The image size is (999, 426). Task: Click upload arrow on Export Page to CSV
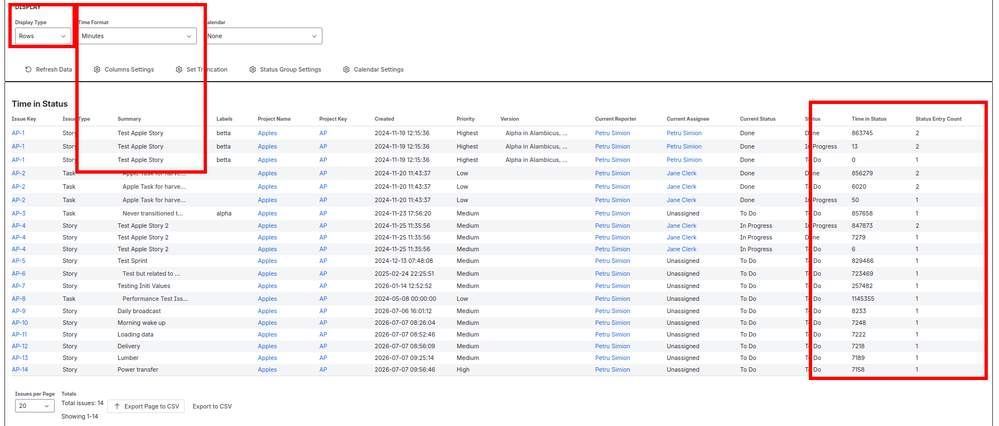117,406
